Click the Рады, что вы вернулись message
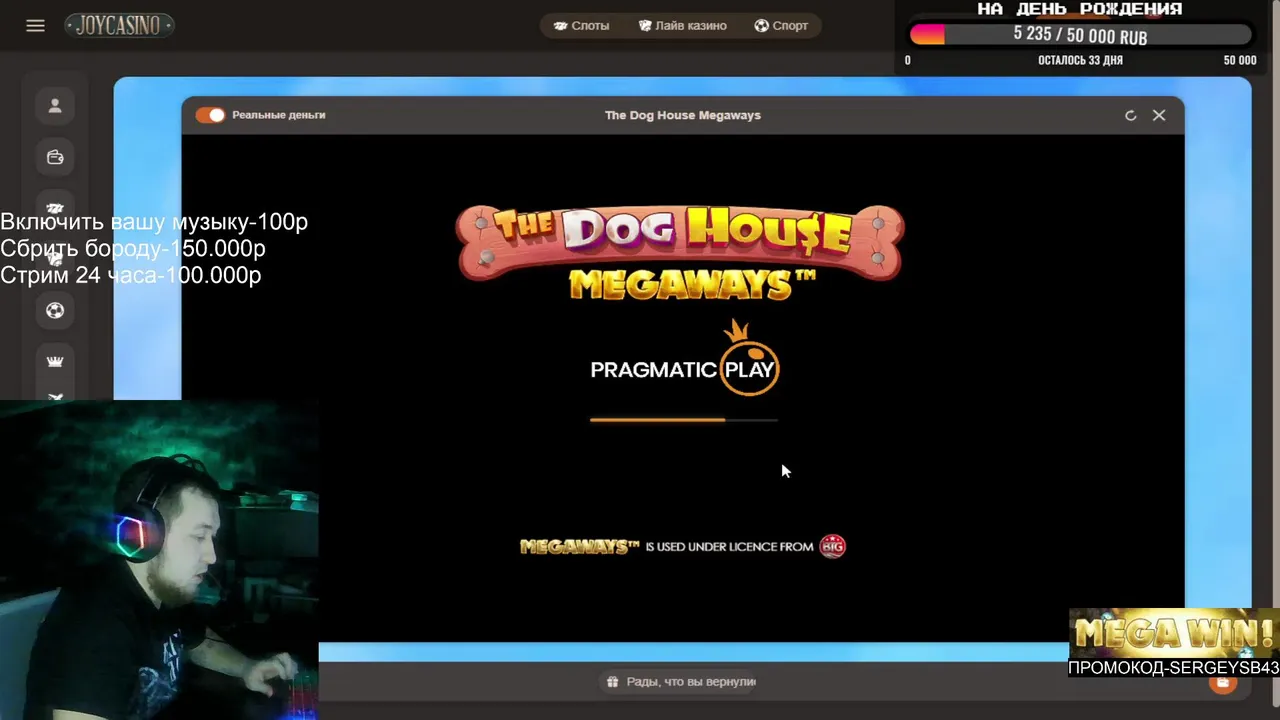This screenshot has height=720, width=1280. pos(691,681)
